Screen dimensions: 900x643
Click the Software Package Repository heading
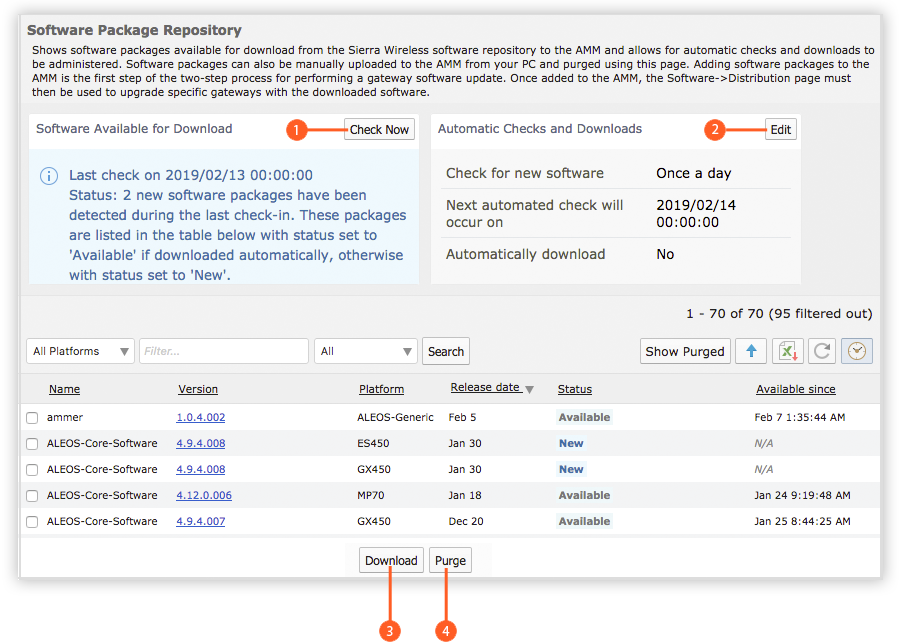tap(134, 30)
